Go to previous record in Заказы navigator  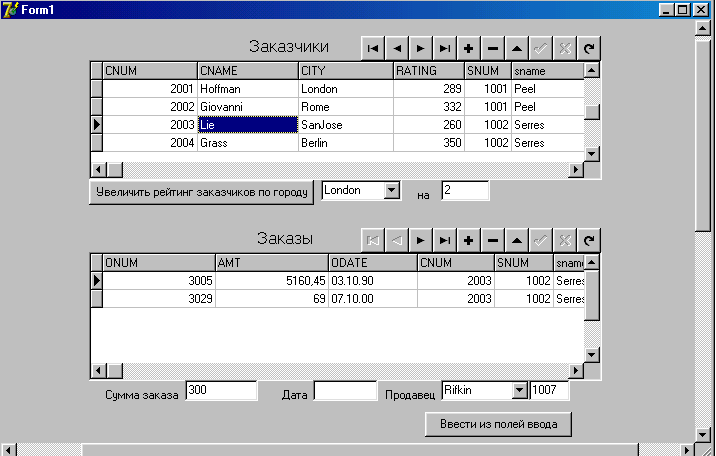click(x=397, y=241)
